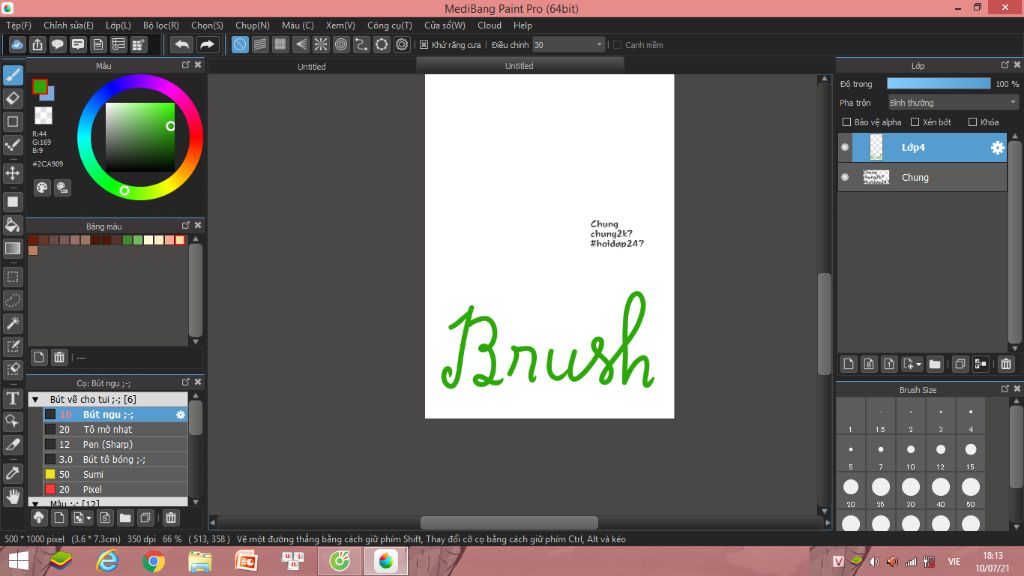Enable the Xén bớt checkbox

point(915,122)
